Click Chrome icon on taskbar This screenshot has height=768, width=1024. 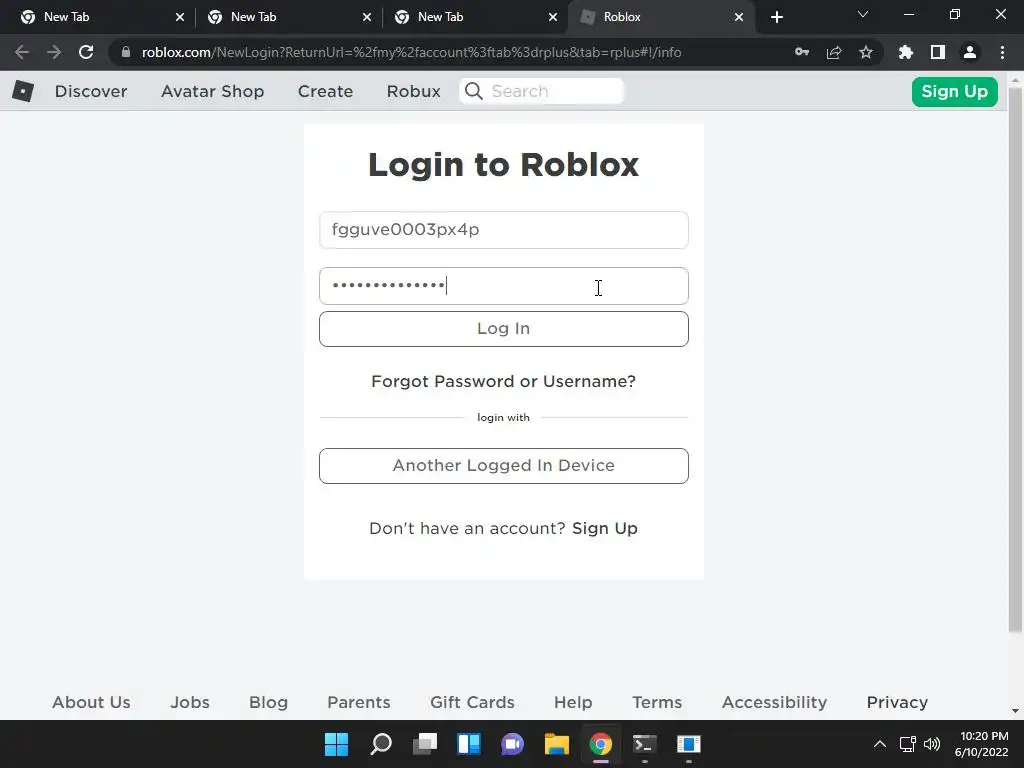(x=600, y=744)
